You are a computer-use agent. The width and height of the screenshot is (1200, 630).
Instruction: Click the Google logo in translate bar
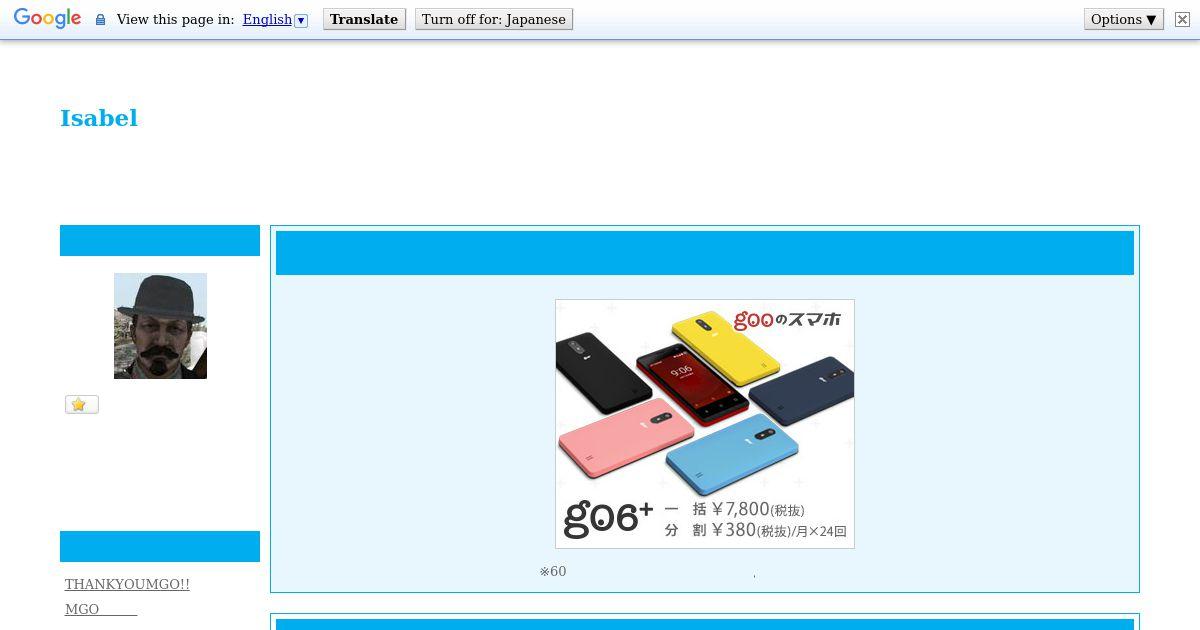tap(47, 19)
